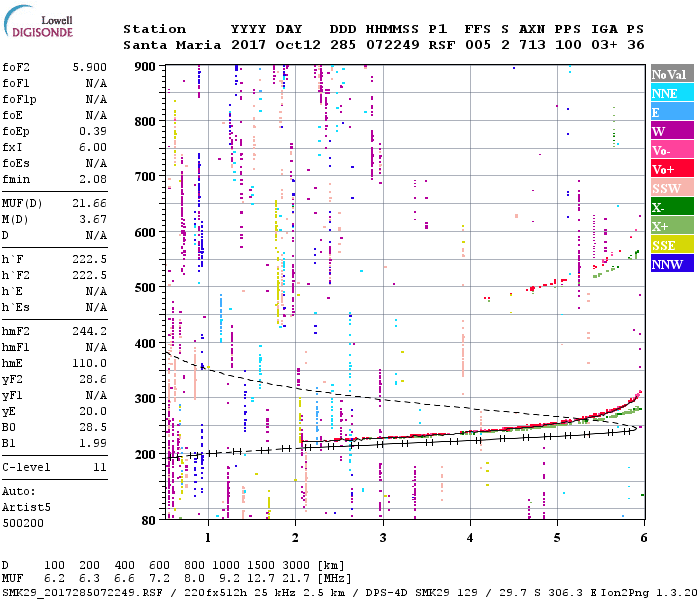Click the 500200 text under Artist5
Screen dimensions: 700x600
tap(23, 523)
